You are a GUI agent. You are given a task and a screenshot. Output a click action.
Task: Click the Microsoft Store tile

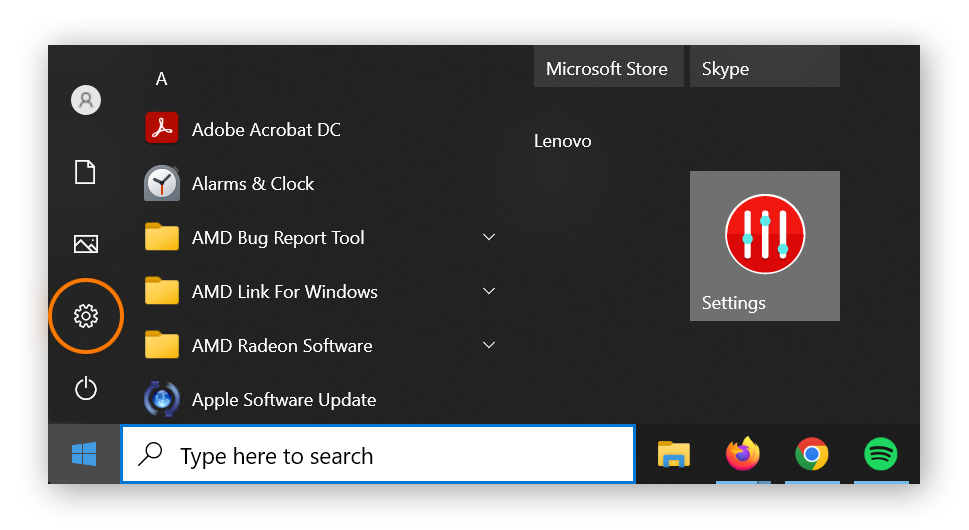coord(607,68)
